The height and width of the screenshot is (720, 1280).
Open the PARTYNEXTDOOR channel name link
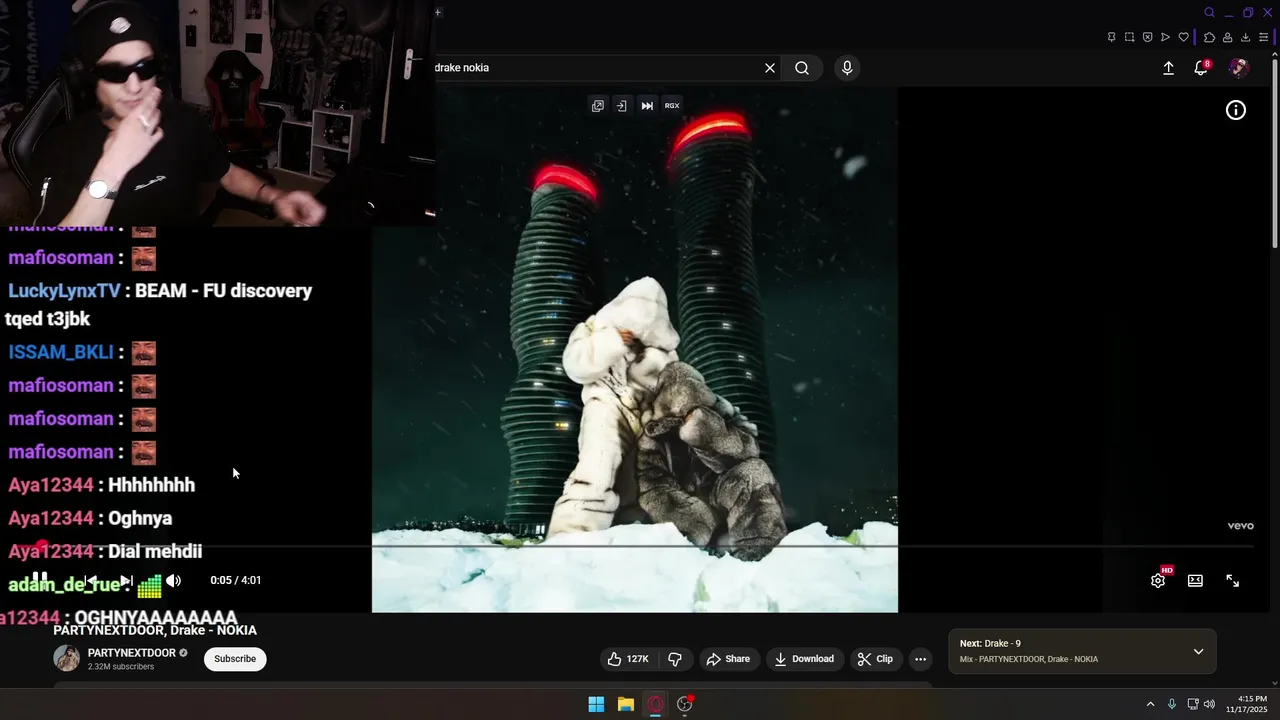click(x=132, y=653)
